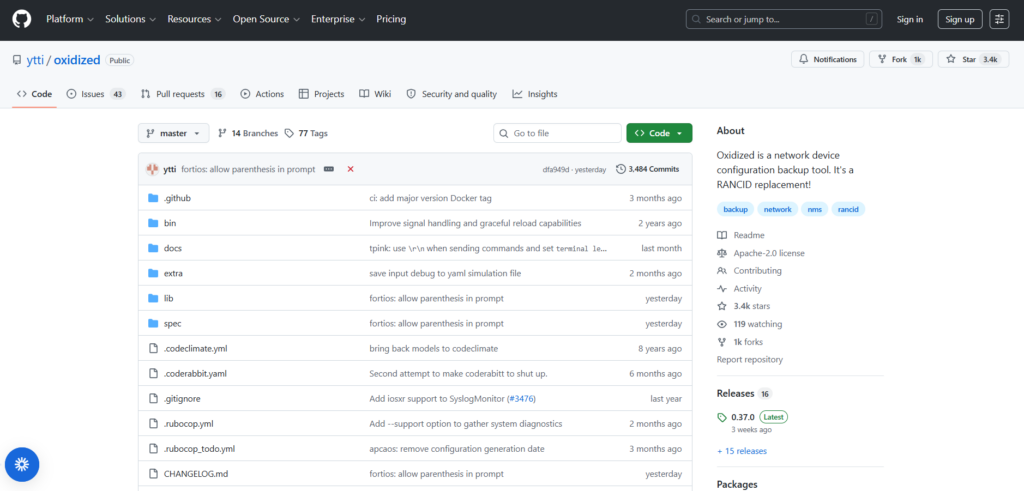View 3,484 Commits history
The width and height of the screenshot is (1024, 491).
pyautogui.click(x=647, y=169)
